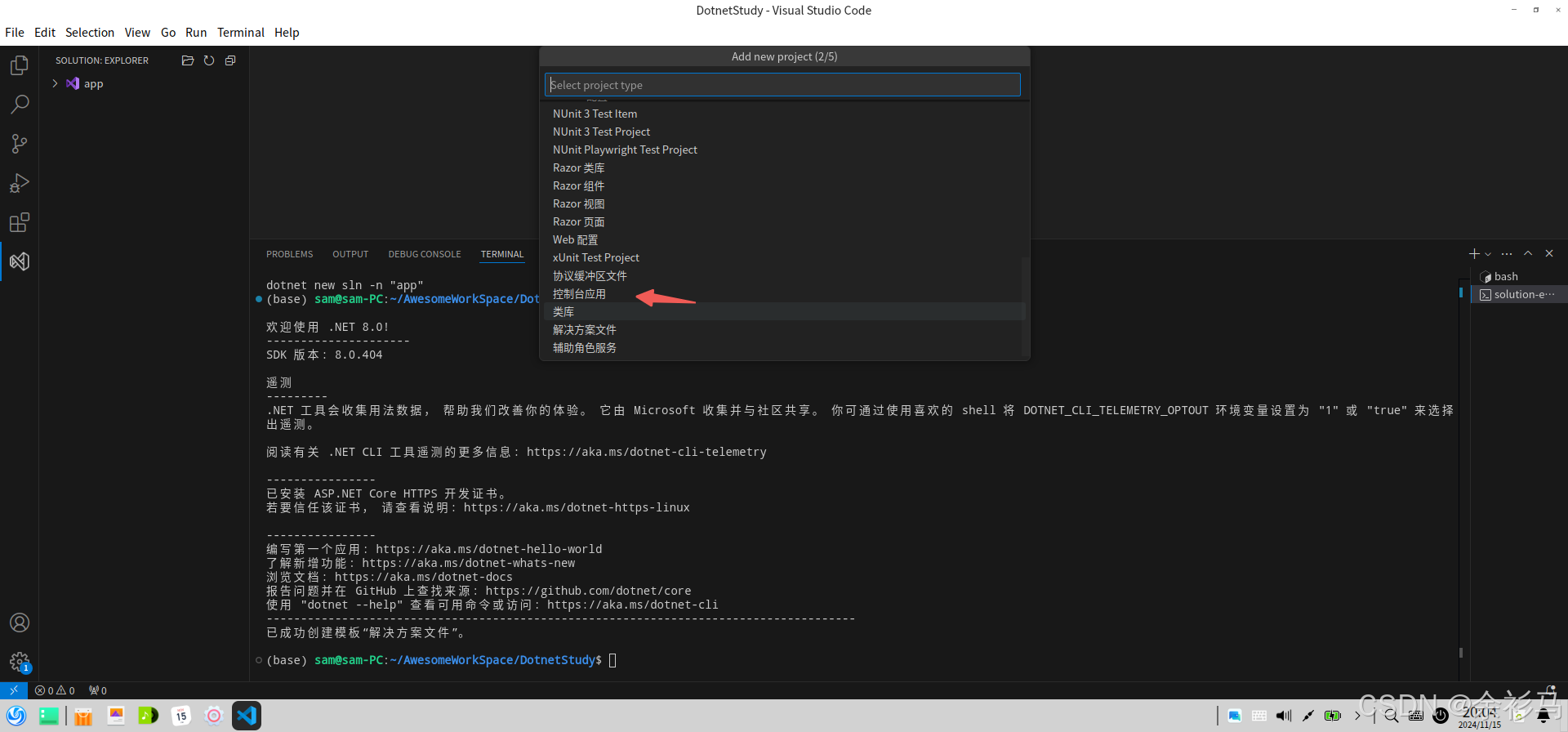Open the Edit menu
The image size is (1568, 732).
point(45,33)
